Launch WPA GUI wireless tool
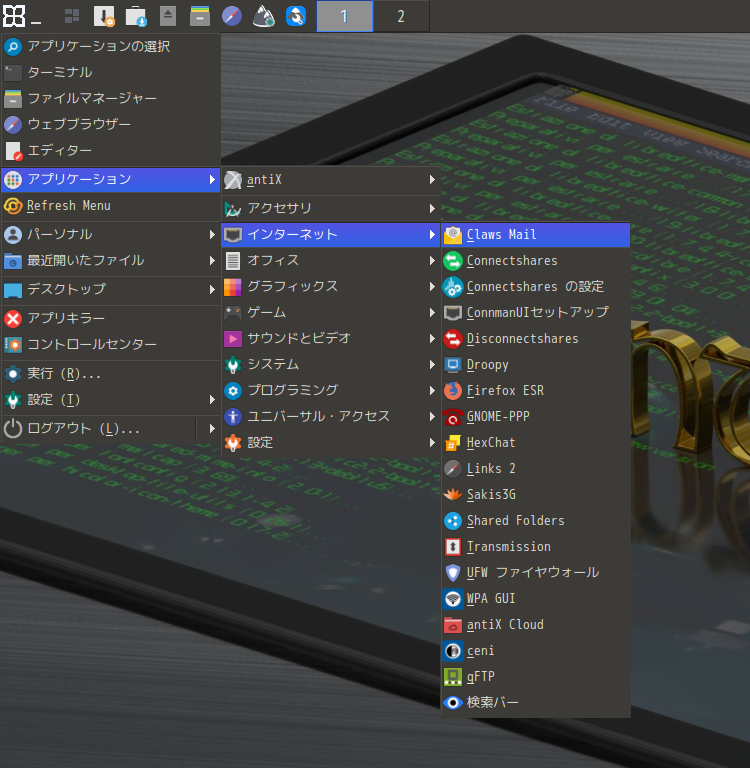The image size is (750, 768). tap(491, 598)
